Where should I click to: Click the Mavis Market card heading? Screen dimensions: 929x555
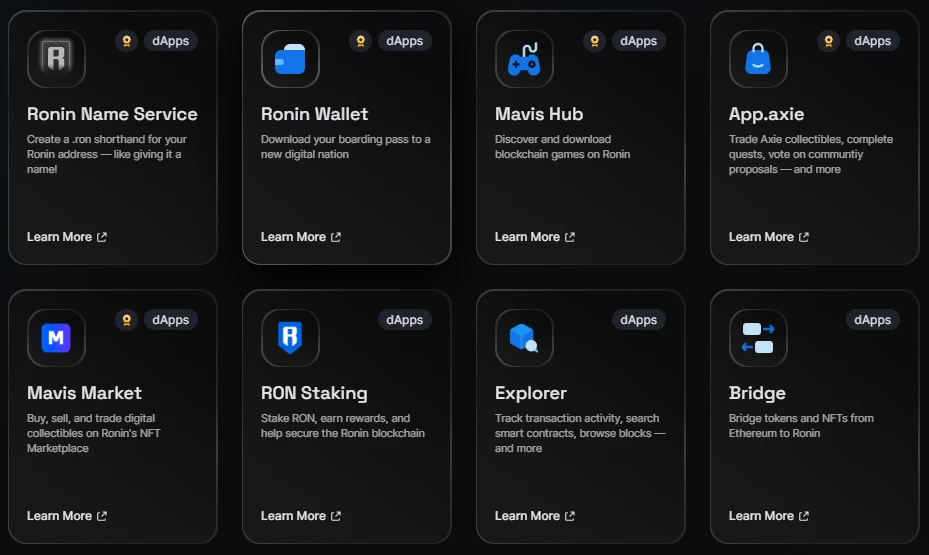pyautogui.click(x=84, y=393)
